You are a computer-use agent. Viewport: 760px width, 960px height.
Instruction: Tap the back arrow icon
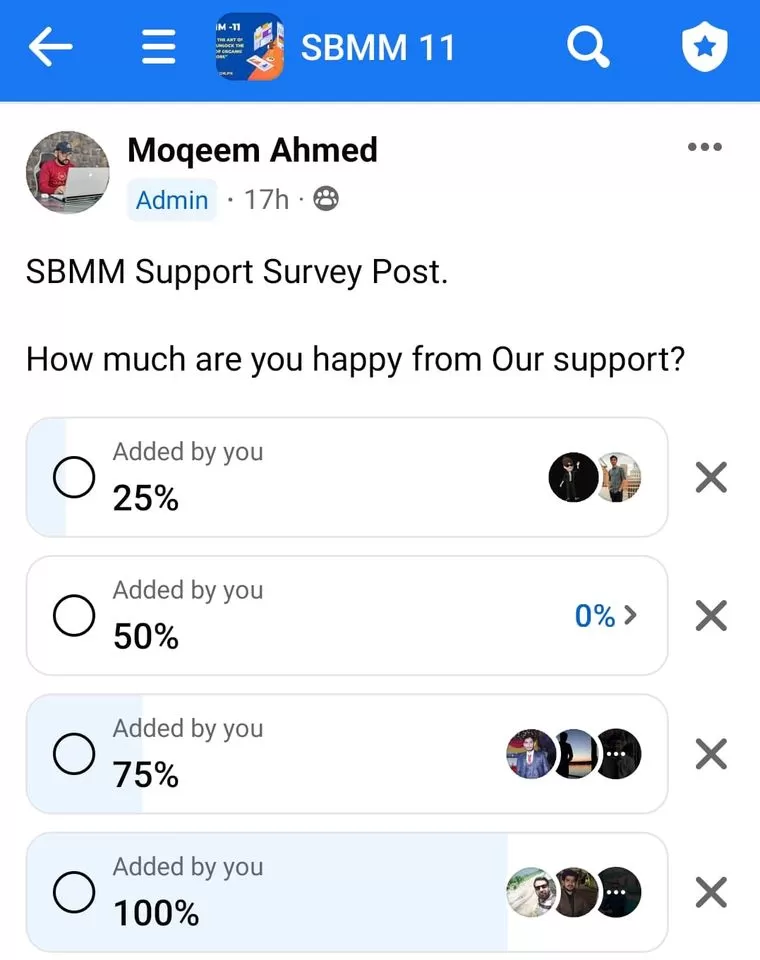click(x=52, y=47)
